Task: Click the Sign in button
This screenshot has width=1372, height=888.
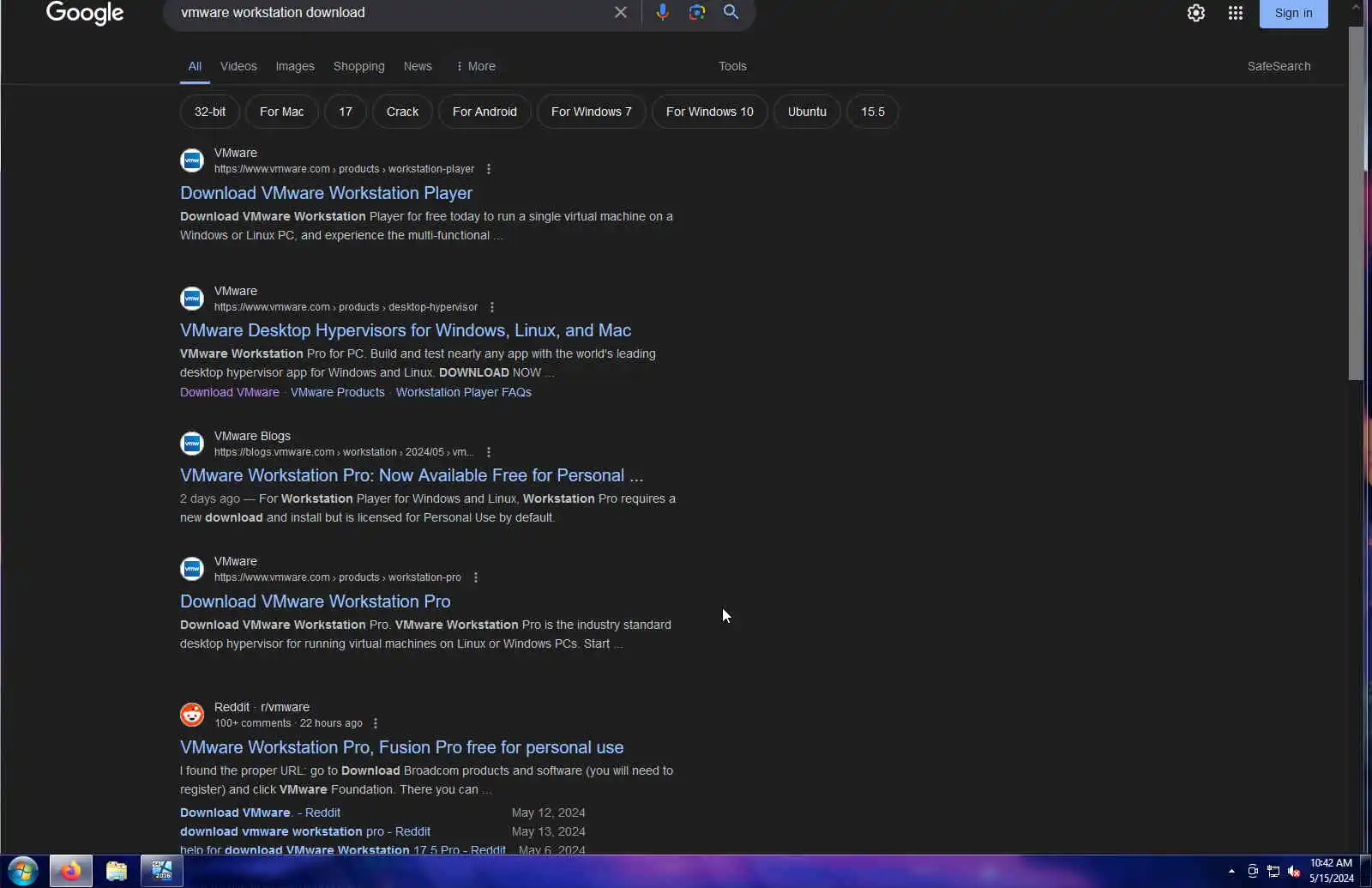Action: [x=1293, y=13]
